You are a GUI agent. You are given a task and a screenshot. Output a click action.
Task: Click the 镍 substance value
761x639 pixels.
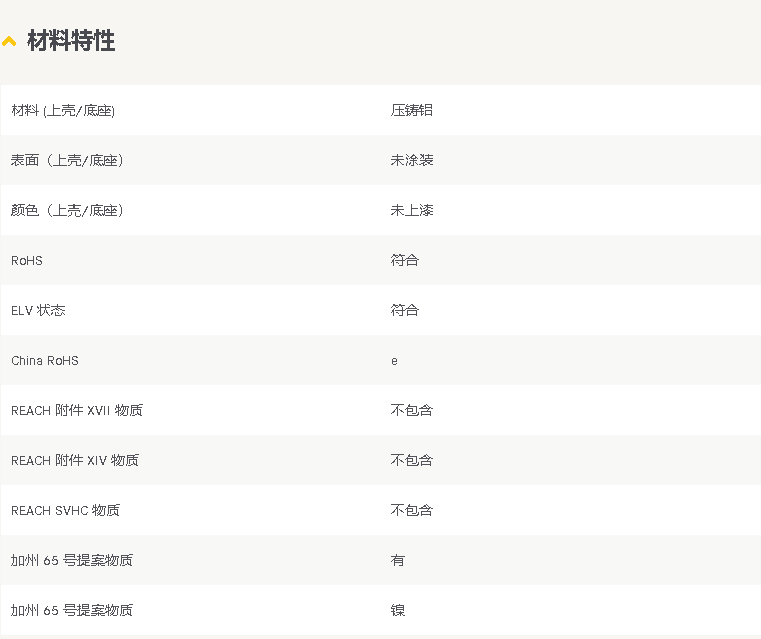(398, 610)
